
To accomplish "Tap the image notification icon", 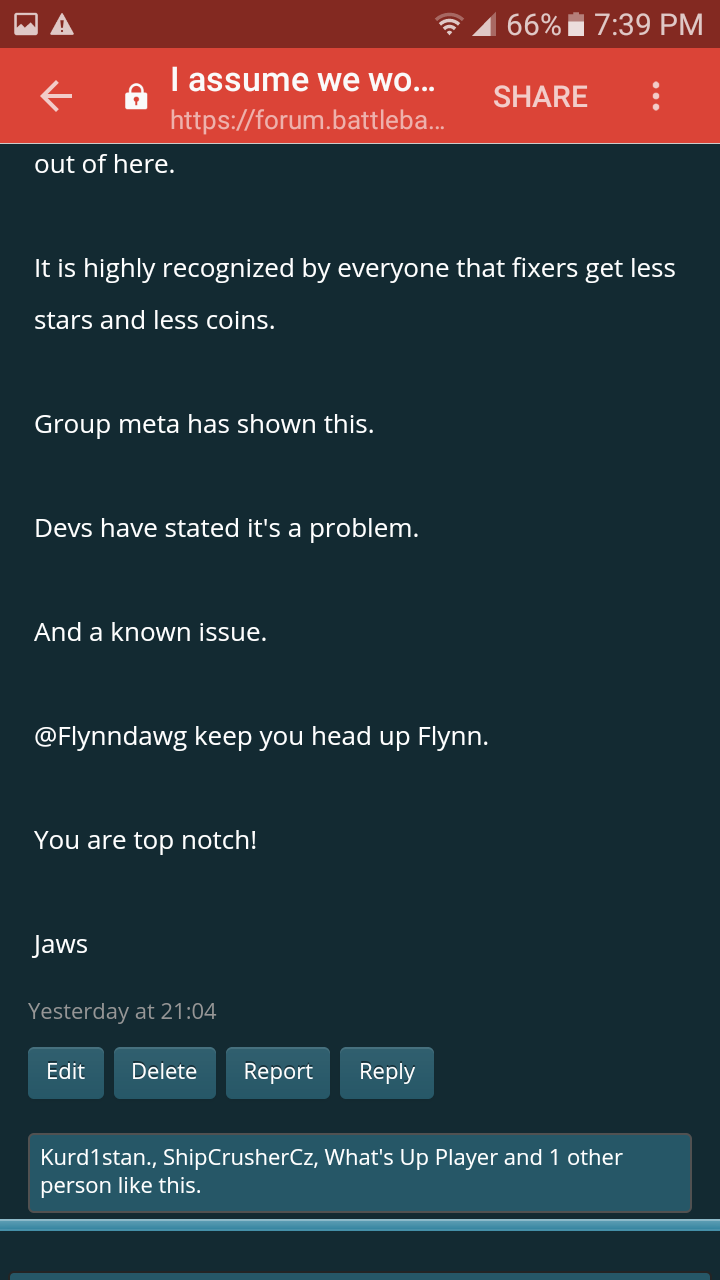I will (x=26, y=24).
